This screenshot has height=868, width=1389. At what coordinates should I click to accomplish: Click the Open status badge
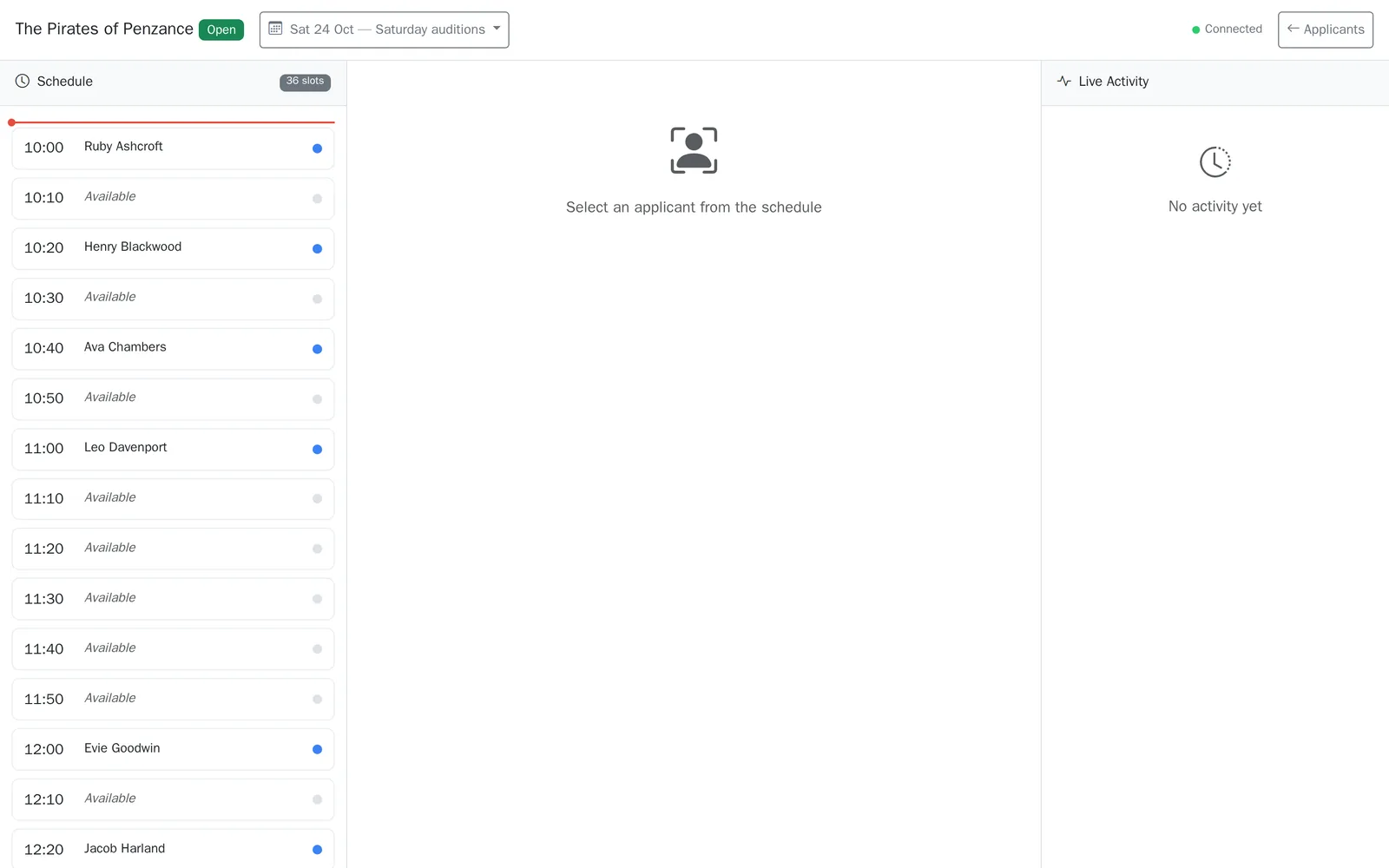pos(221,30)
